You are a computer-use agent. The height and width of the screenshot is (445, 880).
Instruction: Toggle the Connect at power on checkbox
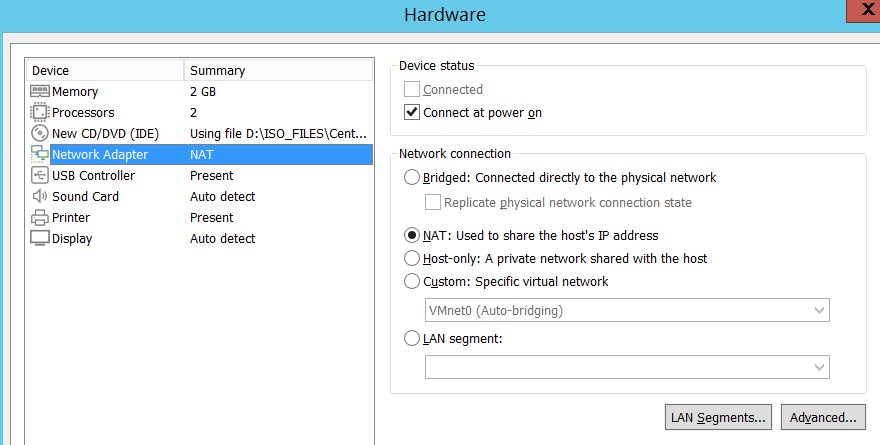412,113
